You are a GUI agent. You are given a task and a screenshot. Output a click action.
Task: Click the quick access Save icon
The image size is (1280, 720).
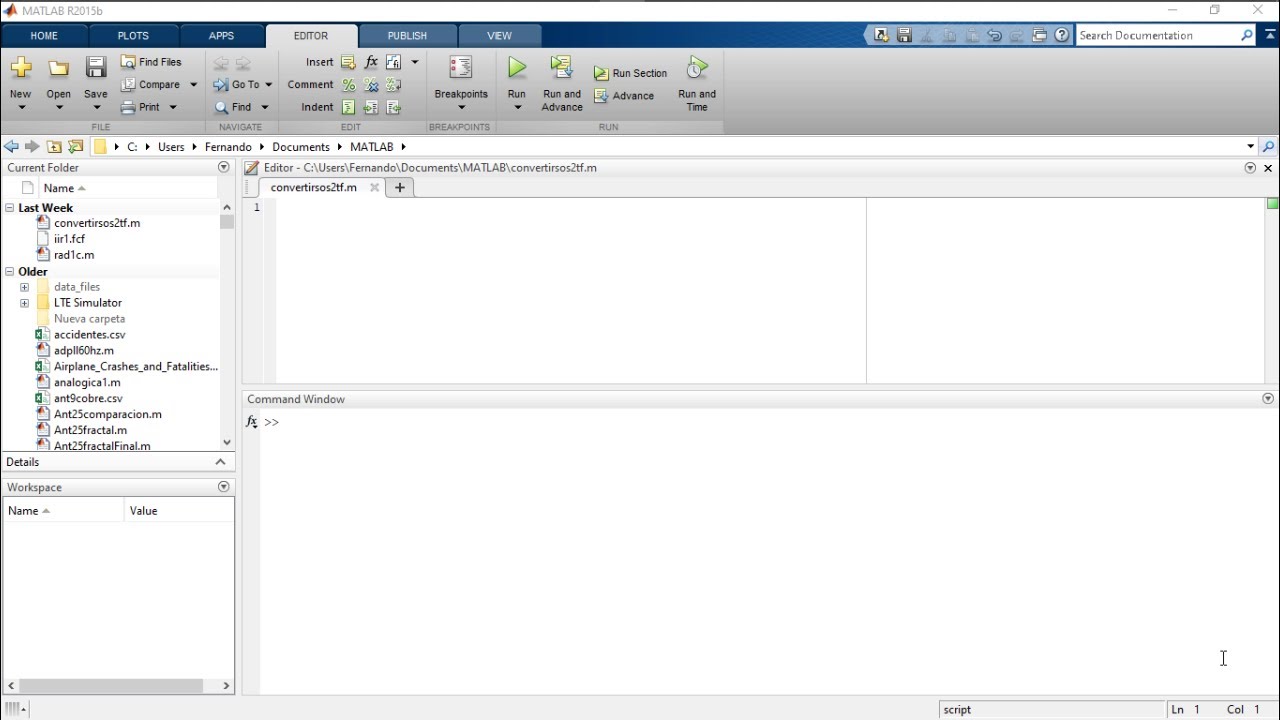point(904,35)
